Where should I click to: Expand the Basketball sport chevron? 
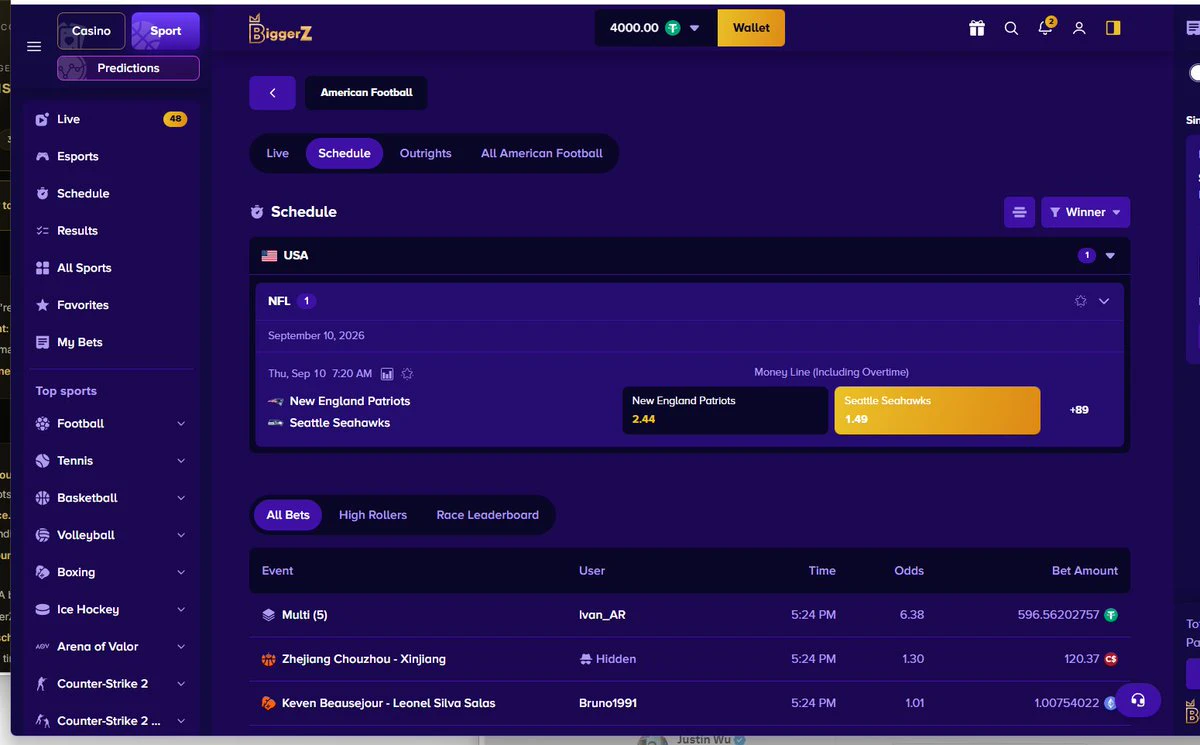click(x=181, y=498)
